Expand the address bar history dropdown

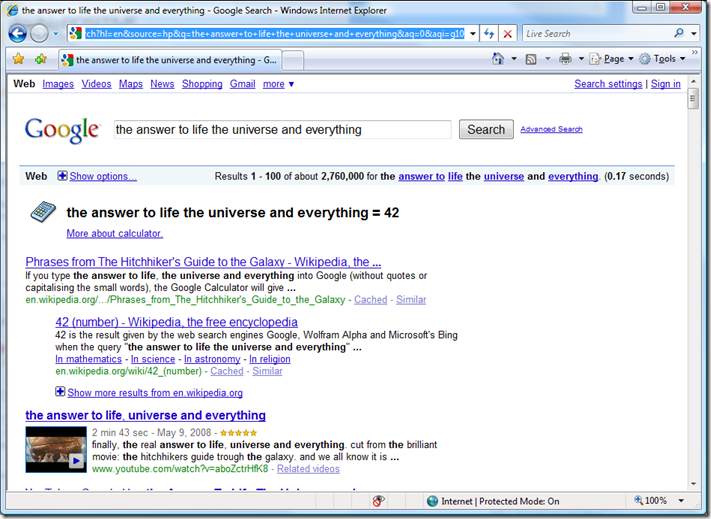pos(473,34)
